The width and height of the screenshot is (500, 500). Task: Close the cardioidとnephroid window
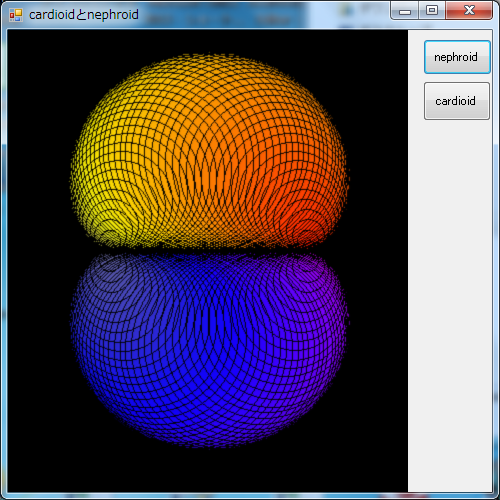[x=469, y=11]
